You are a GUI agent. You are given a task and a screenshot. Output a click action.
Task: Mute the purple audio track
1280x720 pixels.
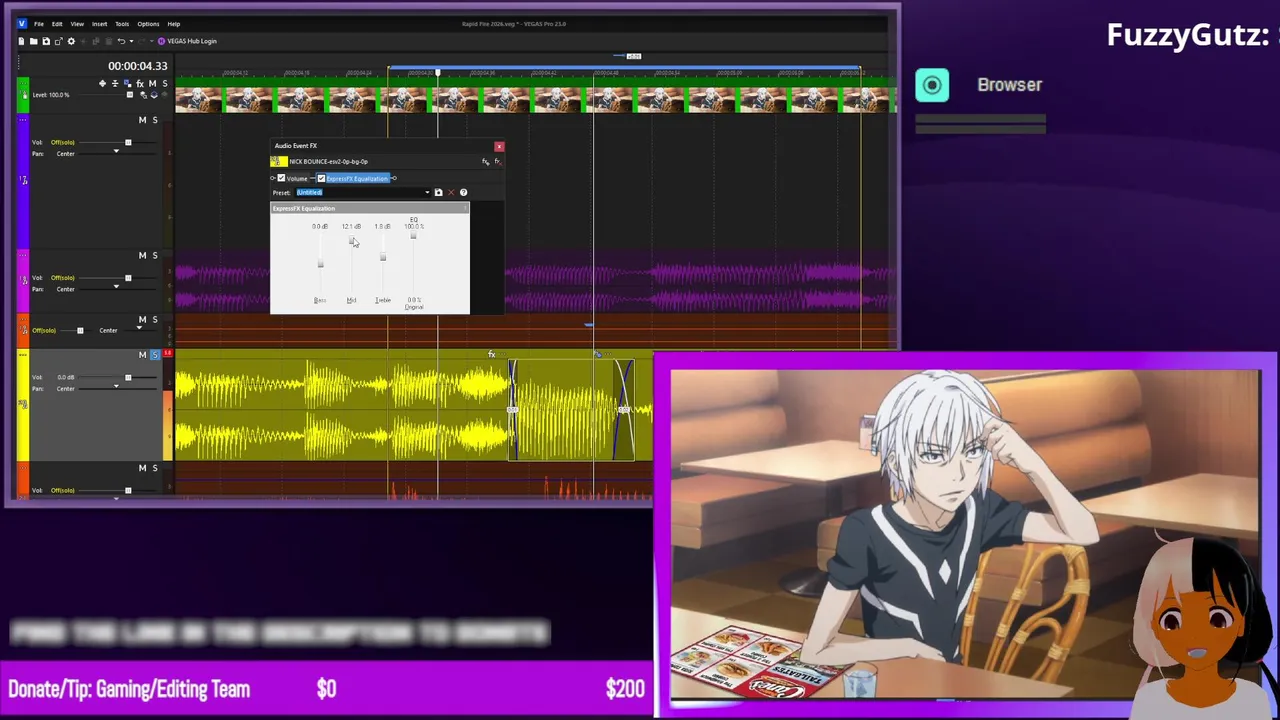[142, 120]
